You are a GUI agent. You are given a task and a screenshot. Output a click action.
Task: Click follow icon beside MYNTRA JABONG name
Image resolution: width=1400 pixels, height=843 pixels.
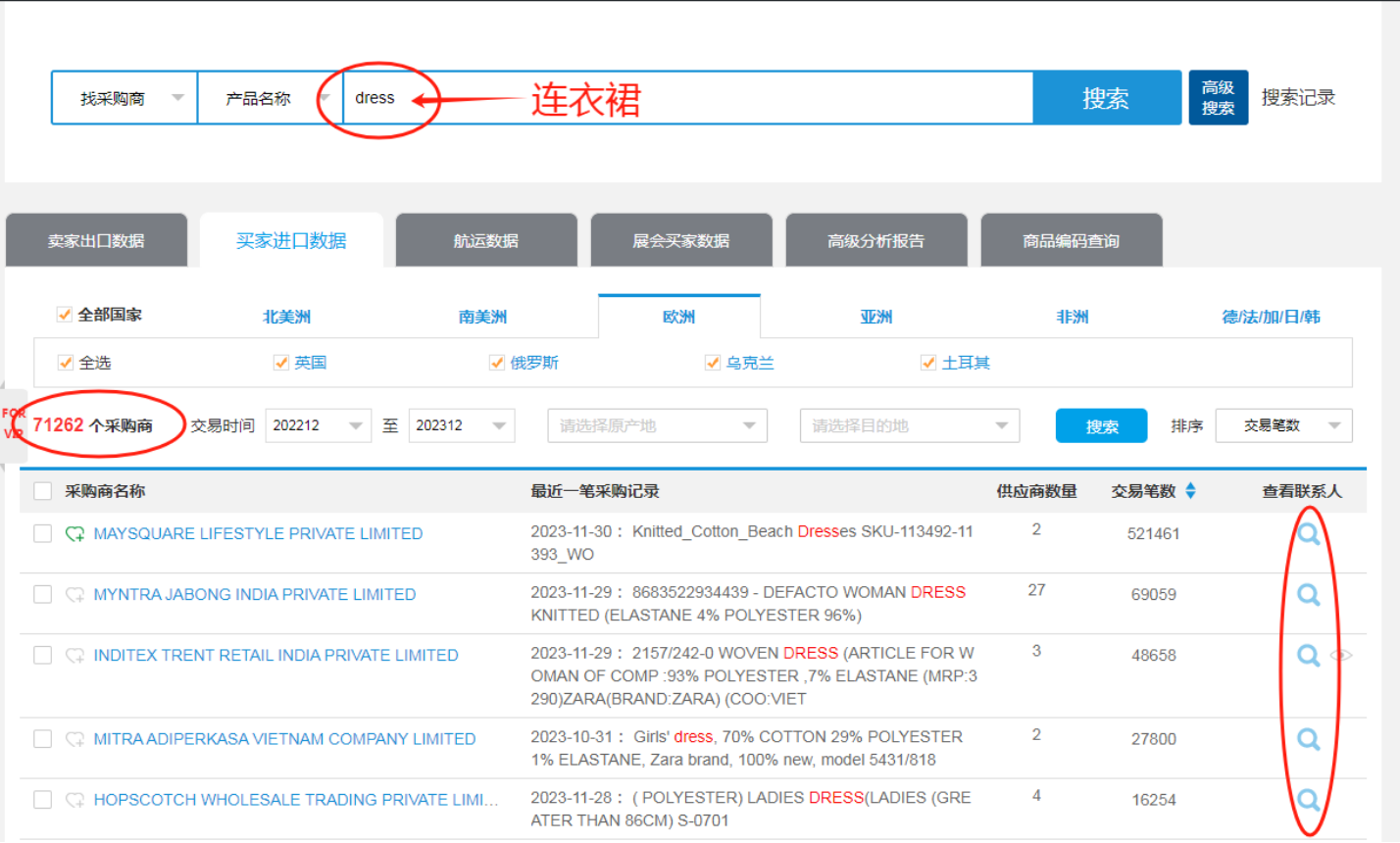tap(75, 595)
